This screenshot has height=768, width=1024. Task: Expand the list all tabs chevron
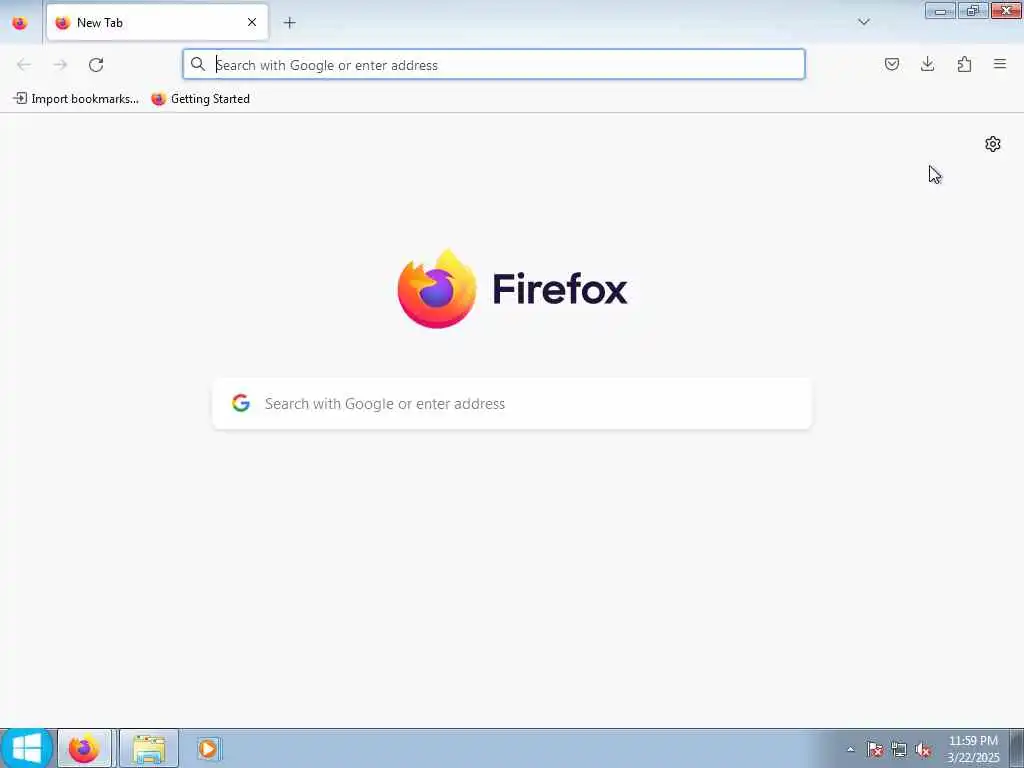click(x=863, y=22)
